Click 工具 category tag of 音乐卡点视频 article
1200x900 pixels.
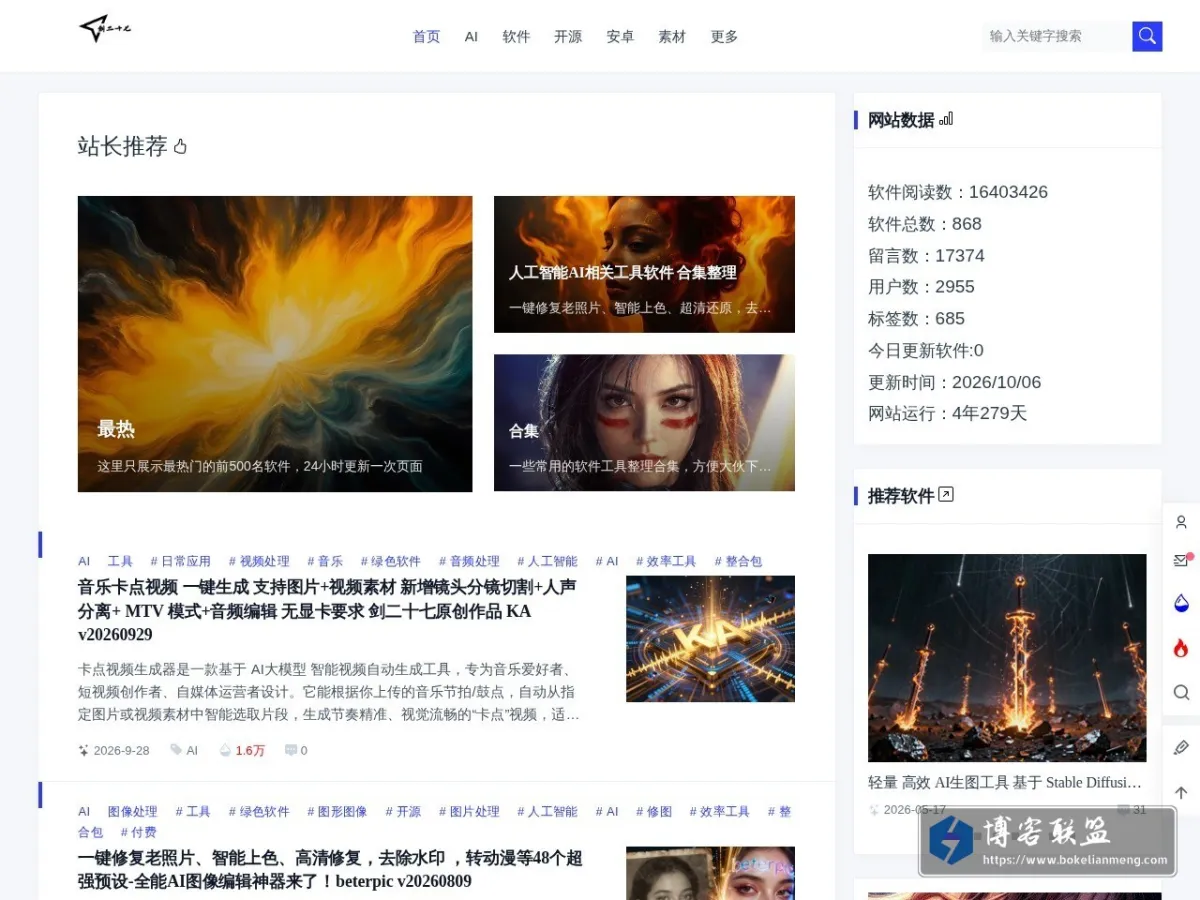point(120,561)
